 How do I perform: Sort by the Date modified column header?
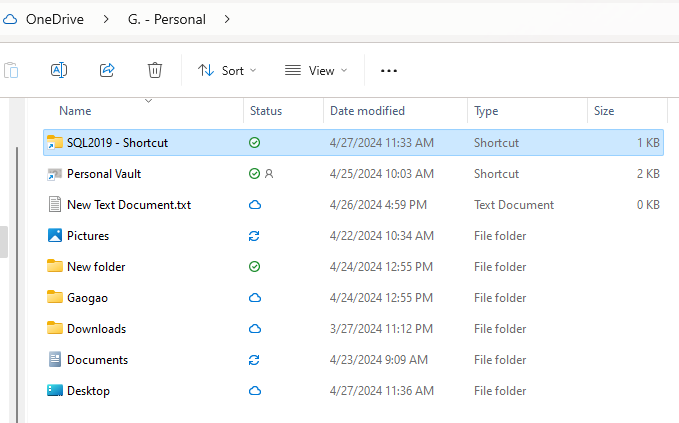click(x=367, y=111)
